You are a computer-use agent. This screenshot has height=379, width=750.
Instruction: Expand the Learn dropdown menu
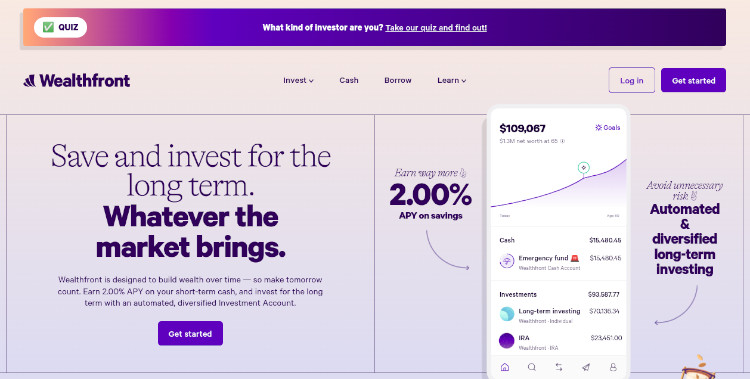coord(452,80)
